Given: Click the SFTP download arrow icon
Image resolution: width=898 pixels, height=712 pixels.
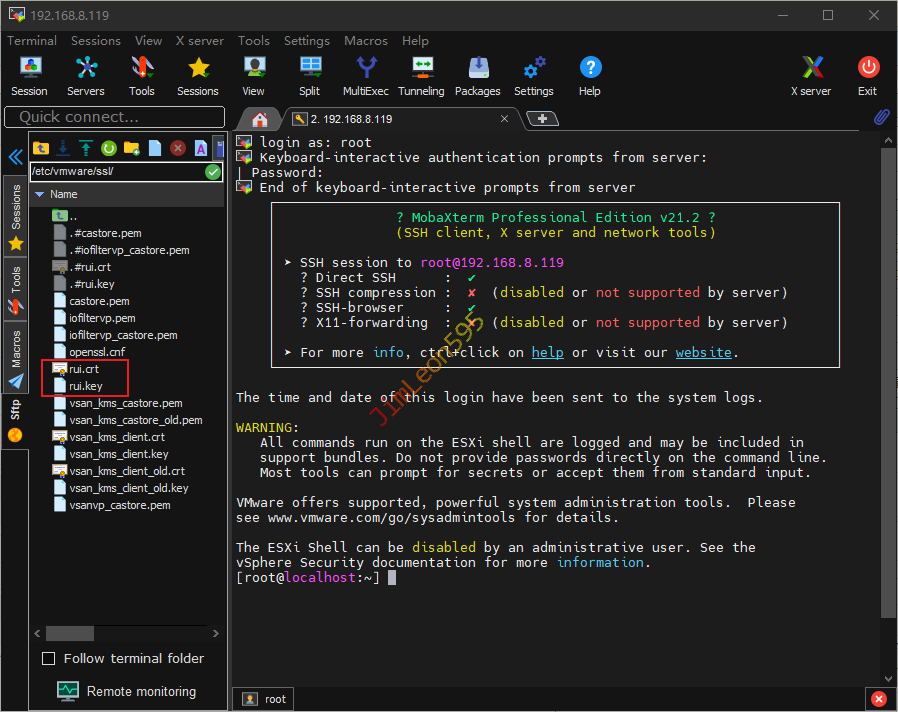Looking at the screenshot, I should click(x=63, y=148).
